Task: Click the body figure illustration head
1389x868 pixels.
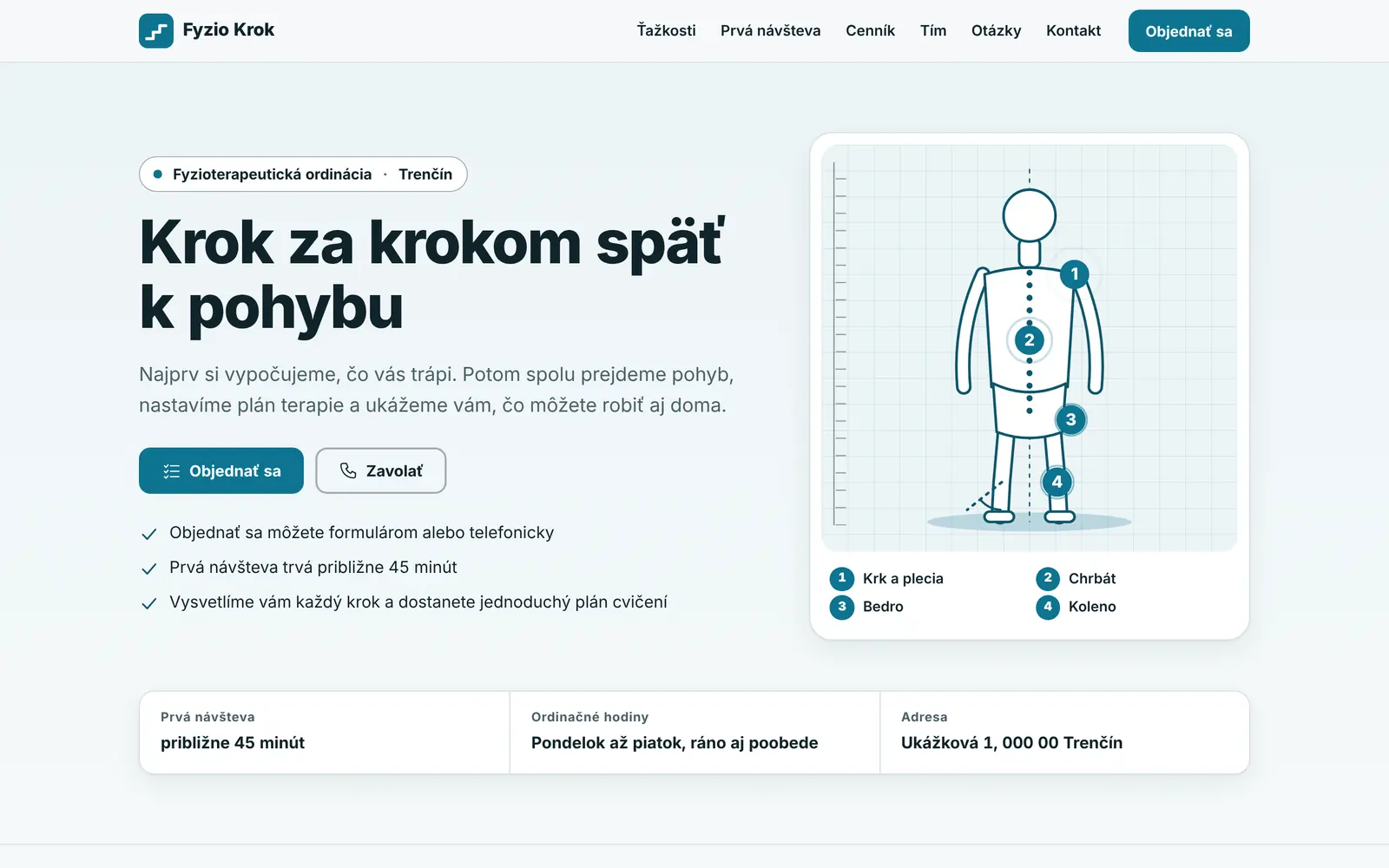Action: [x=1030, y=215]
